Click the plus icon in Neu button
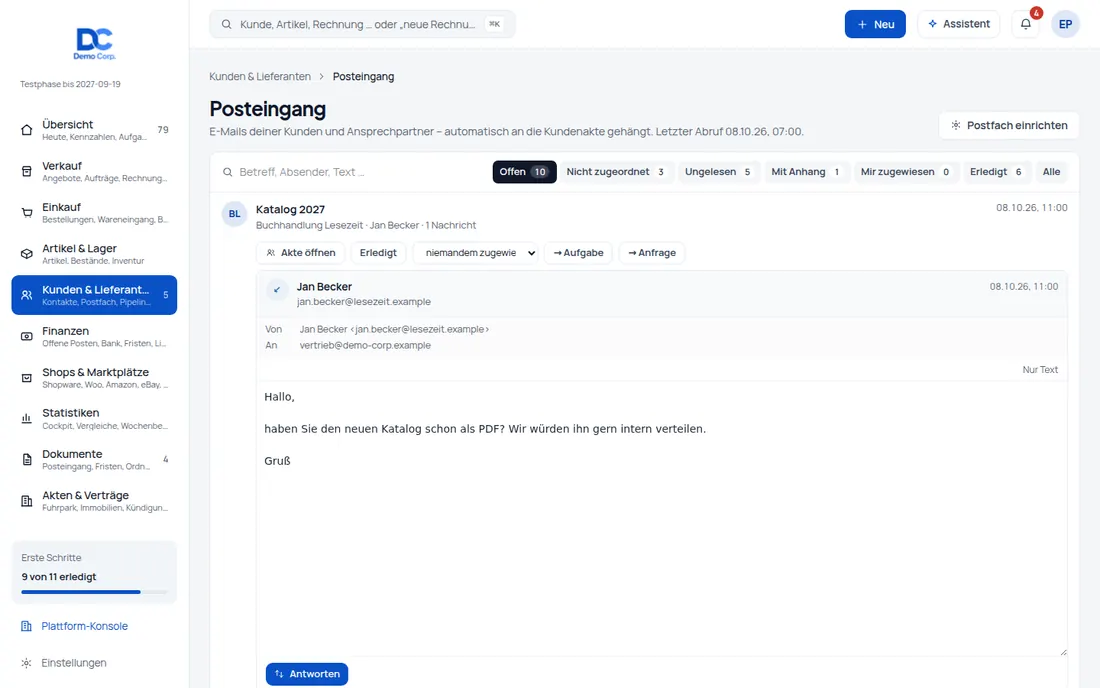The height and width of the screenshot is (688, 1100). 862,25
